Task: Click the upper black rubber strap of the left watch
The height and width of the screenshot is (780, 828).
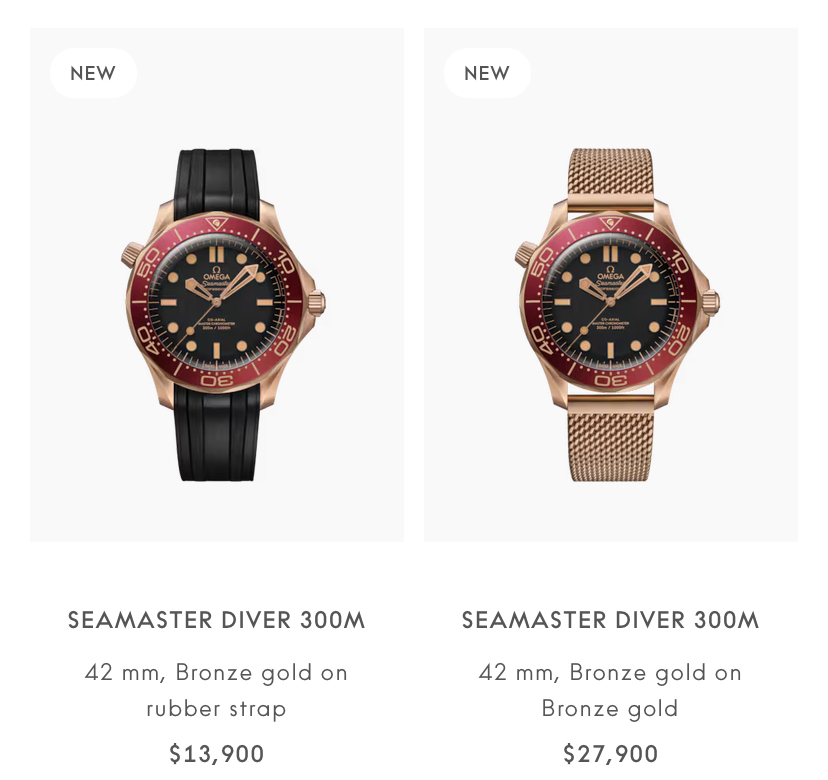Action: 217,178
